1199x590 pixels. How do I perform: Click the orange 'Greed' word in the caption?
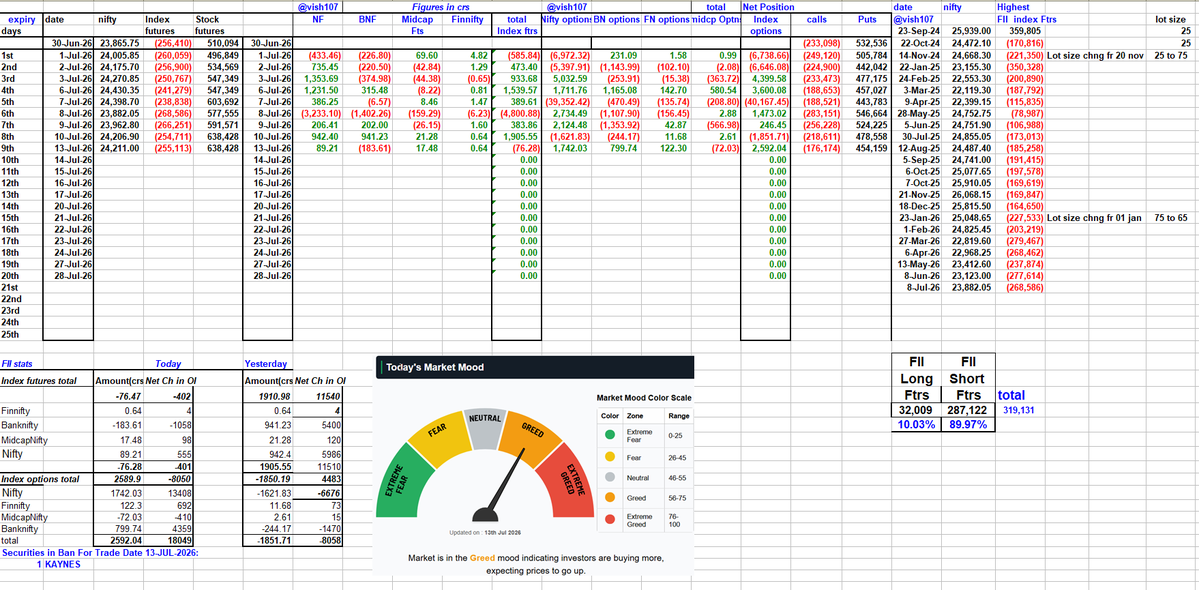coord(483,557)
